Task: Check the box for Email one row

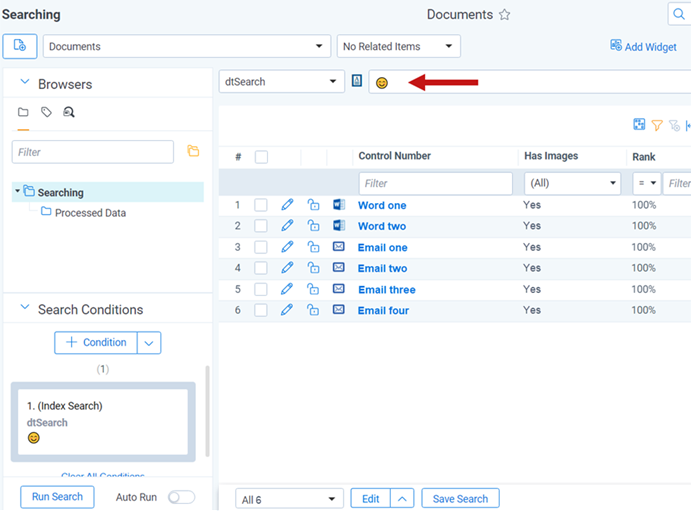Action: [261, 247]
